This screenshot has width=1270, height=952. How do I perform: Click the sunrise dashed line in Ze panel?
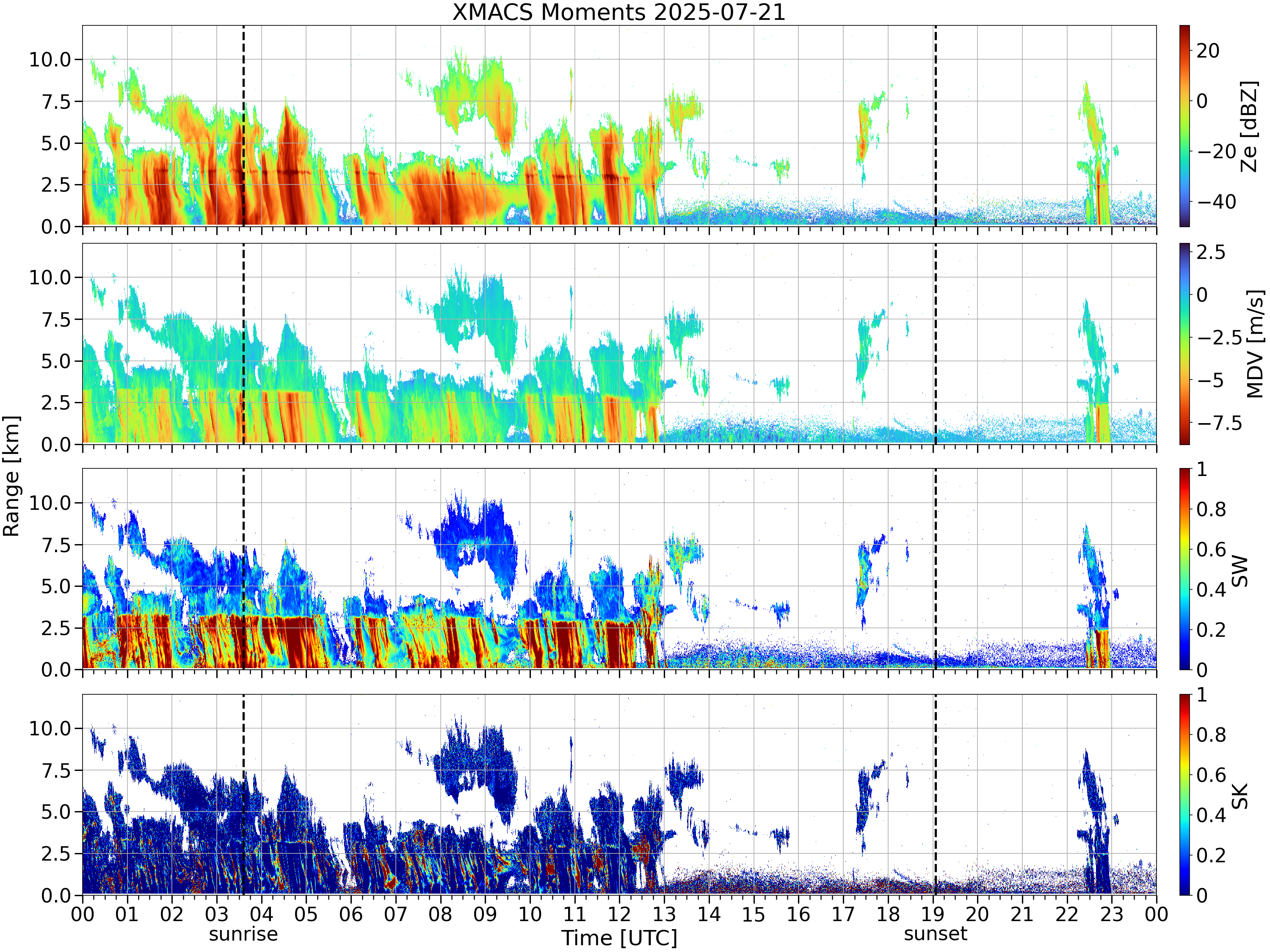click(243, 126)
